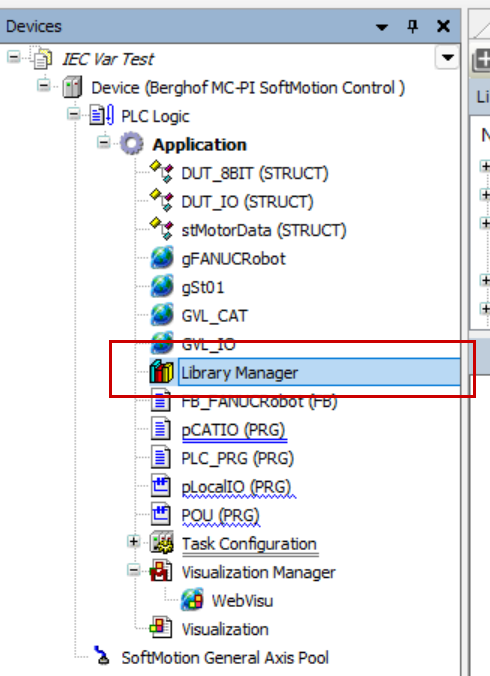Select Device (Berghof MC-PI SoftMotion Control)

[248, 88]
